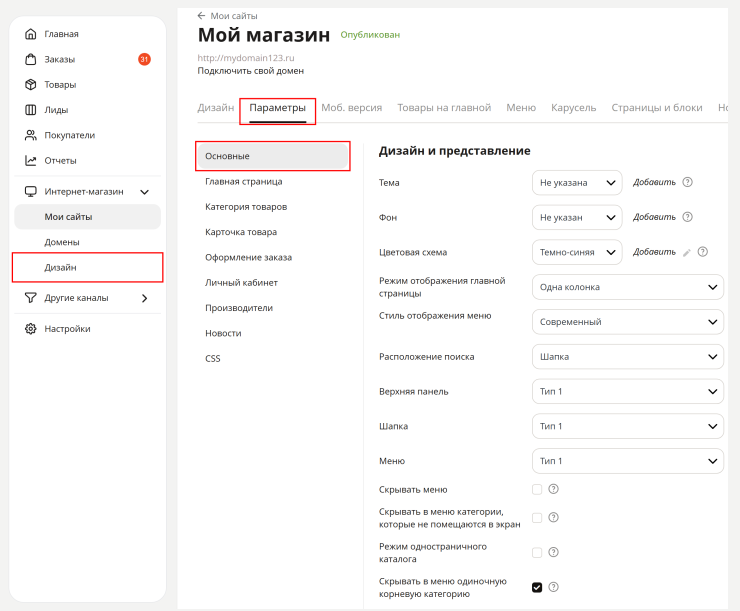This screenshot has width=740, height=611.
Task: Switch to the Меню tab
Action: 521,108
